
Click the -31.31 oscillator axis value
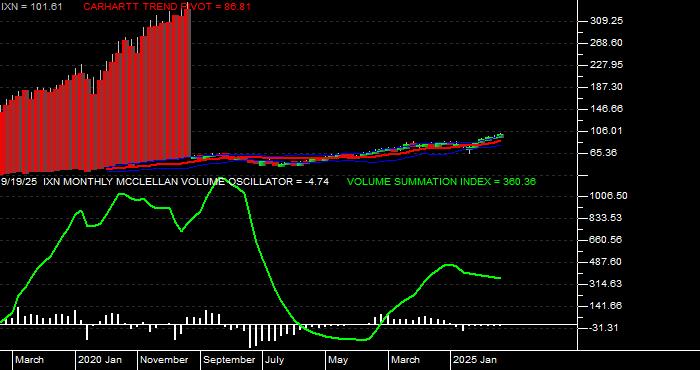point(604,328)
